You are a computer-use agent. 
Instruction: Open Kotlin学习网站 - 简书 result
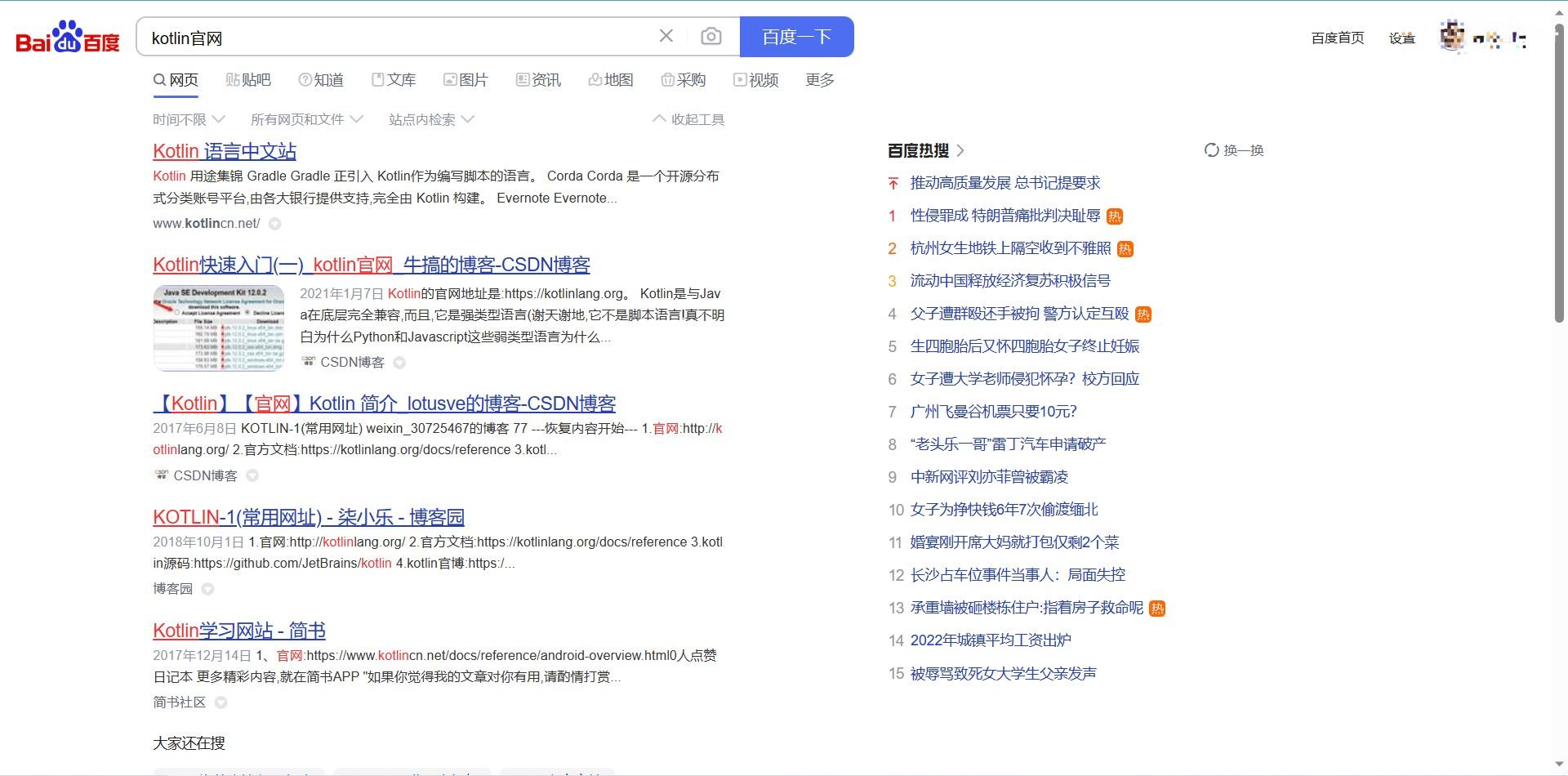click(x=239, y=631)
